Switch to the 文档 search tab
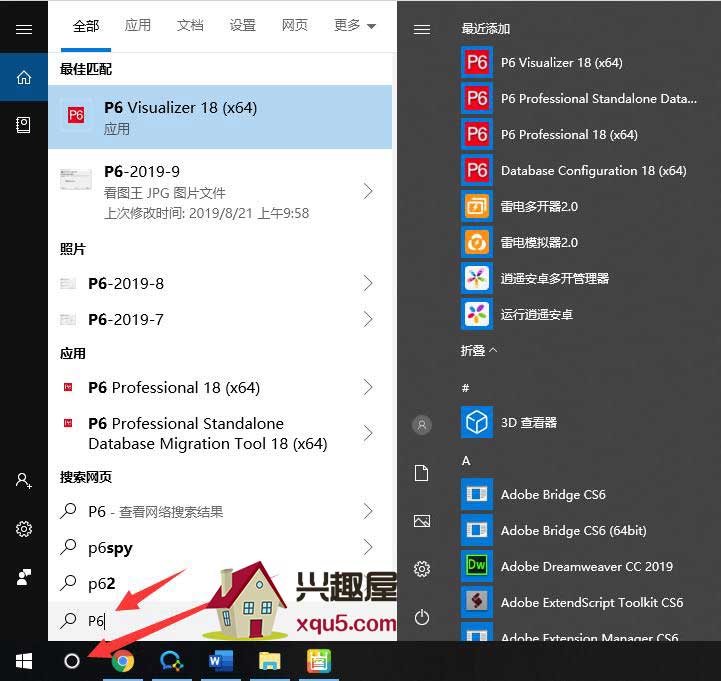 click(190, 25)
